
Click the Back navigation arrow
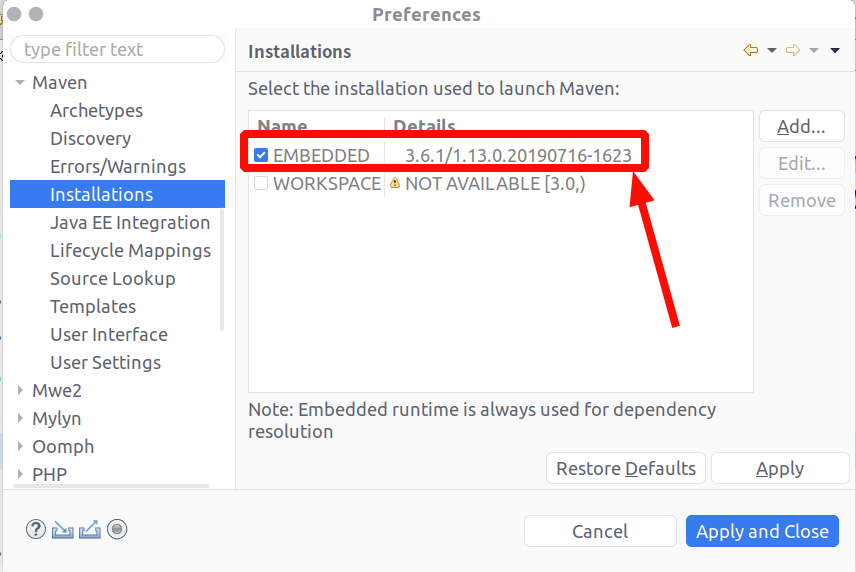[751, 51]
